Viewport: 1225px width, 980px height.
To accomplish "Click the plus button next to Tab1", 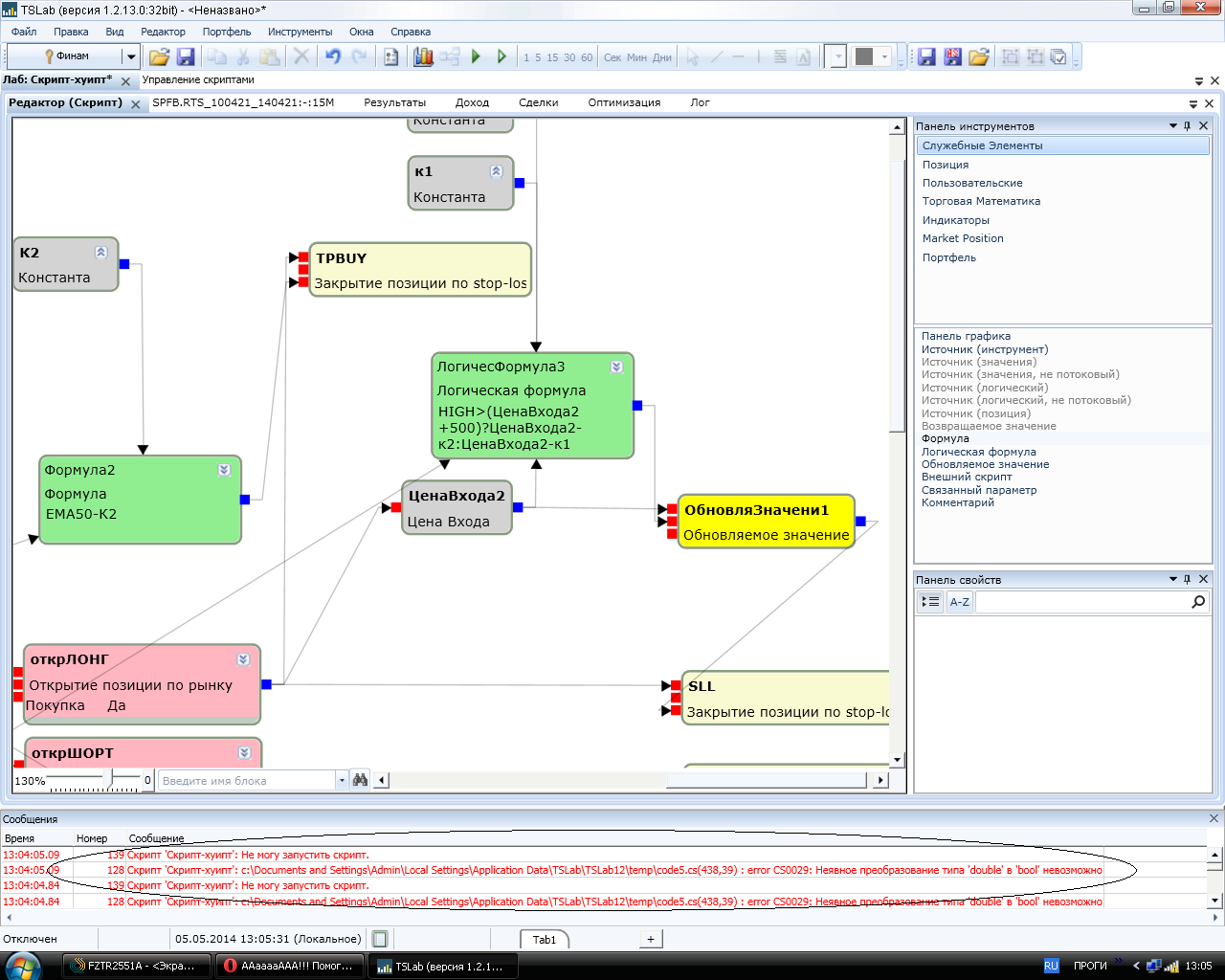I will tap(651, 939).
